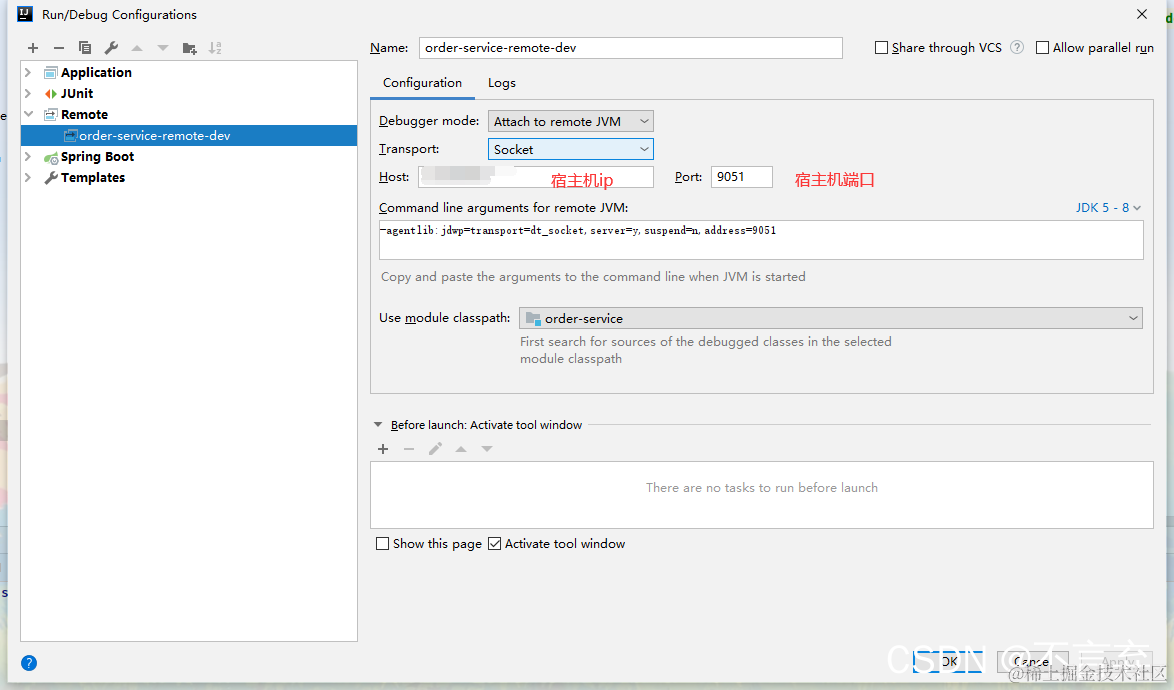Click help icon next to Share through VCS
This screenshot has width=1174, height=690.
tap(1017, 47)
